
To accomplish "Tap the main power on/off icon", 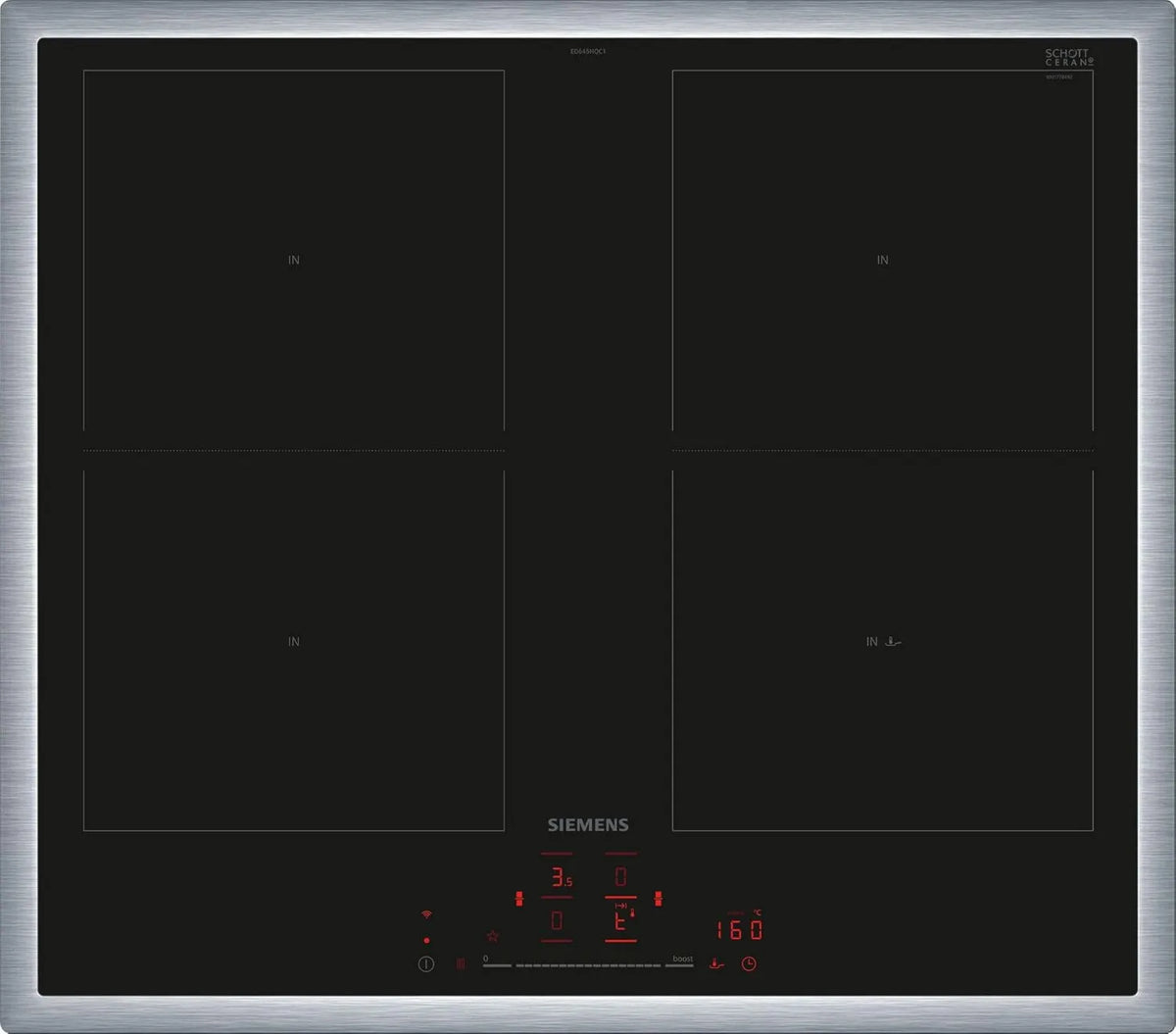I will click(x=426, y=964).
